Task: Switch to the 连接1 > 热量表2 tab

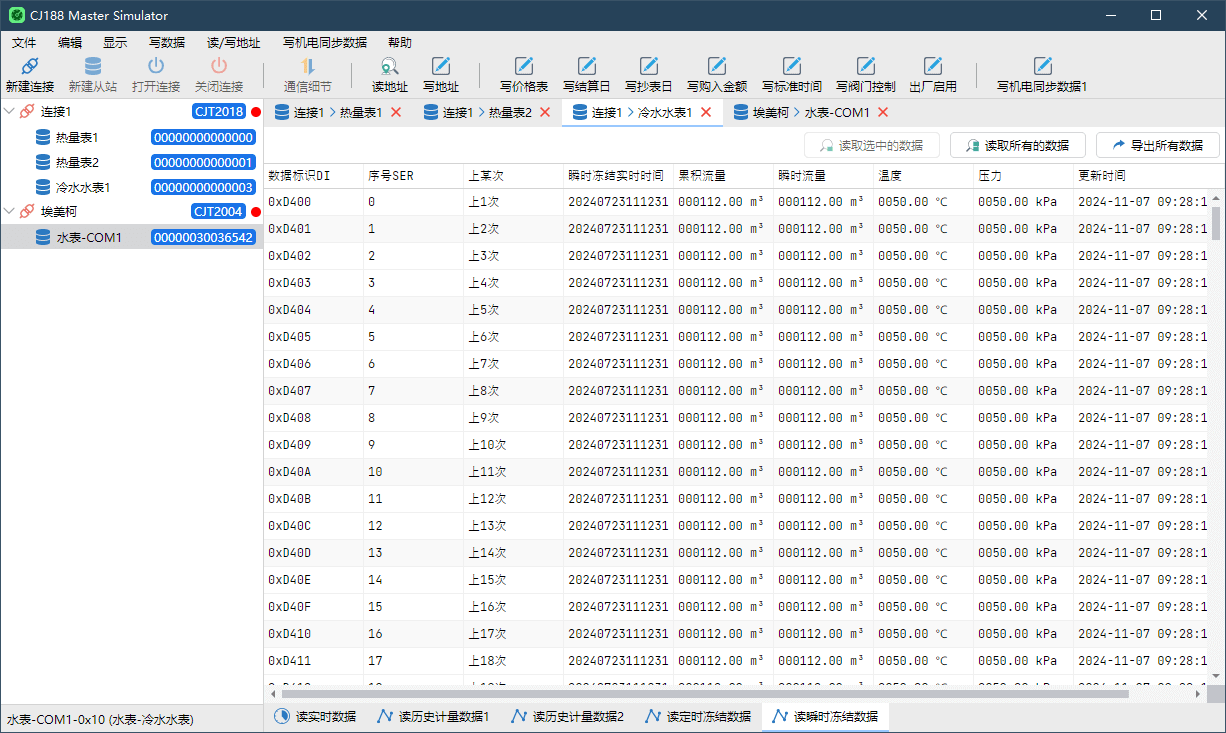Action: [x=487, y=112]
